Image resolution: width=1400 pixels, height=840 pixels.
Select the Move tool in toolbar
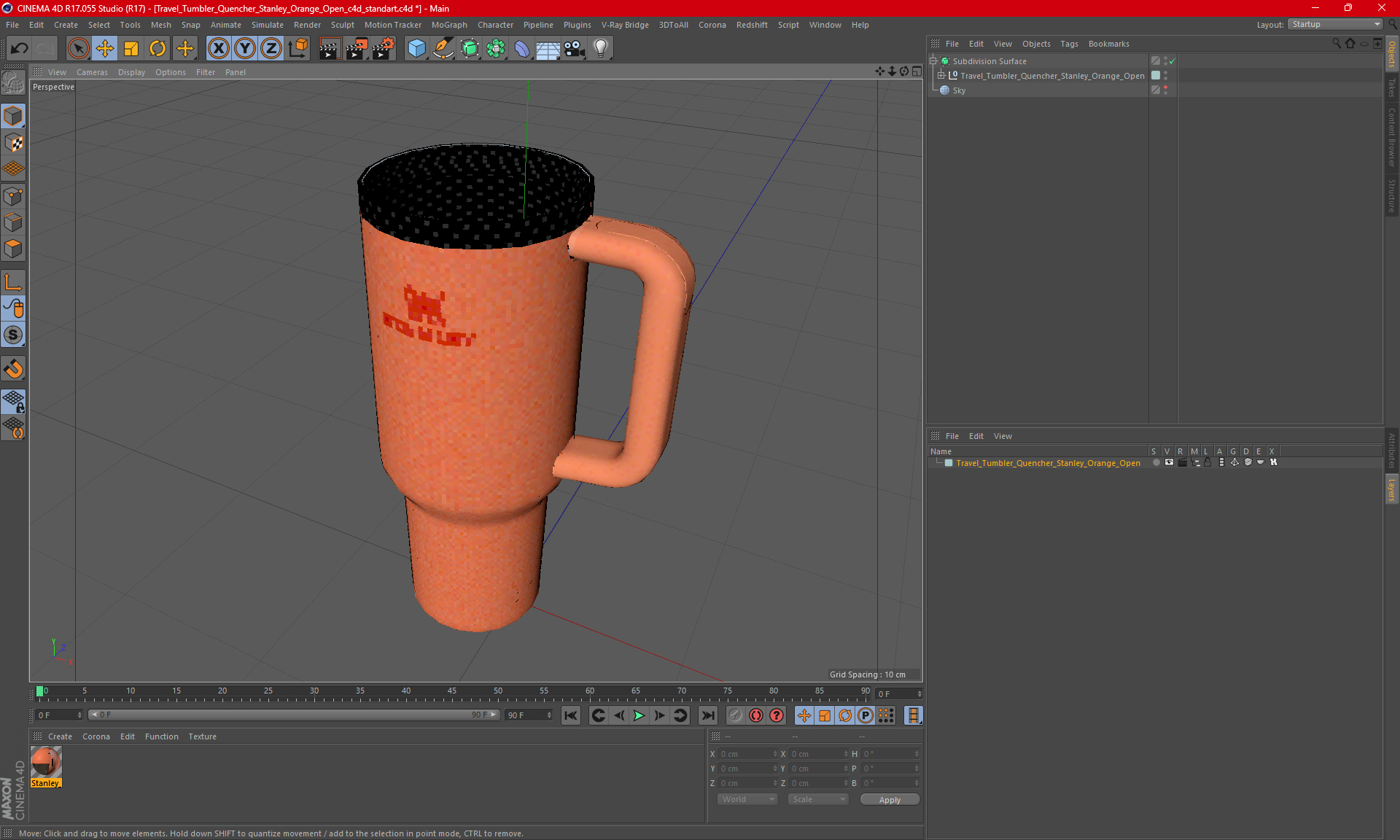click(105, 48)
